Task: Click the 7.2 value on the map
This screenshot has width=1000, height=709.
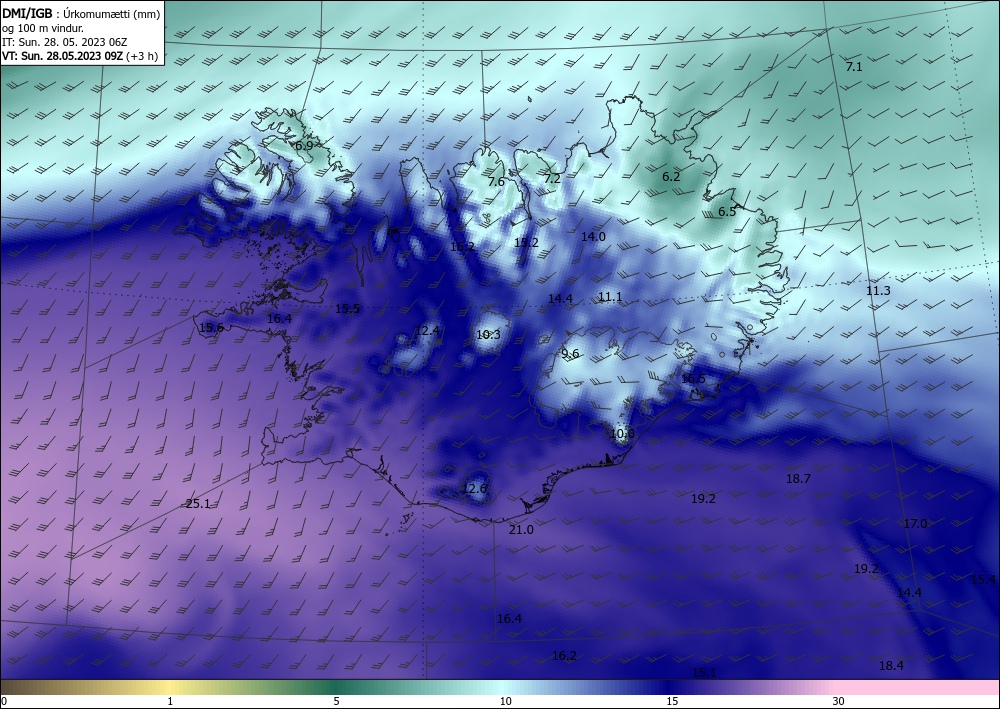Action: coord(552,179)
